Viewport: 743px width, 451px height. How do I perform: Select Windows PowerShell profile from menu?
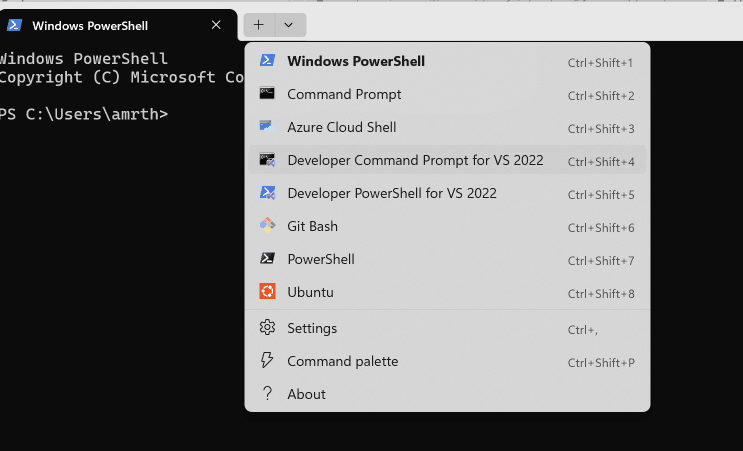pyautogui.click(x=447, y=61)
